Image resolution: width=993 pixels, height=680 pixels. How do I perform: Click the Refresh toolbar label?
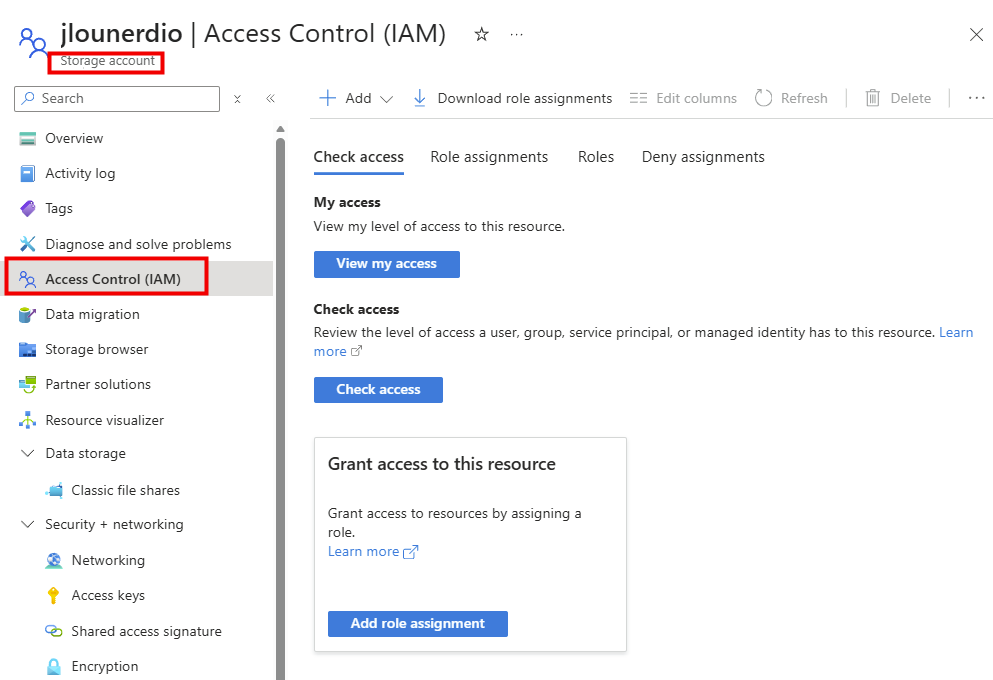coord(804,98)
